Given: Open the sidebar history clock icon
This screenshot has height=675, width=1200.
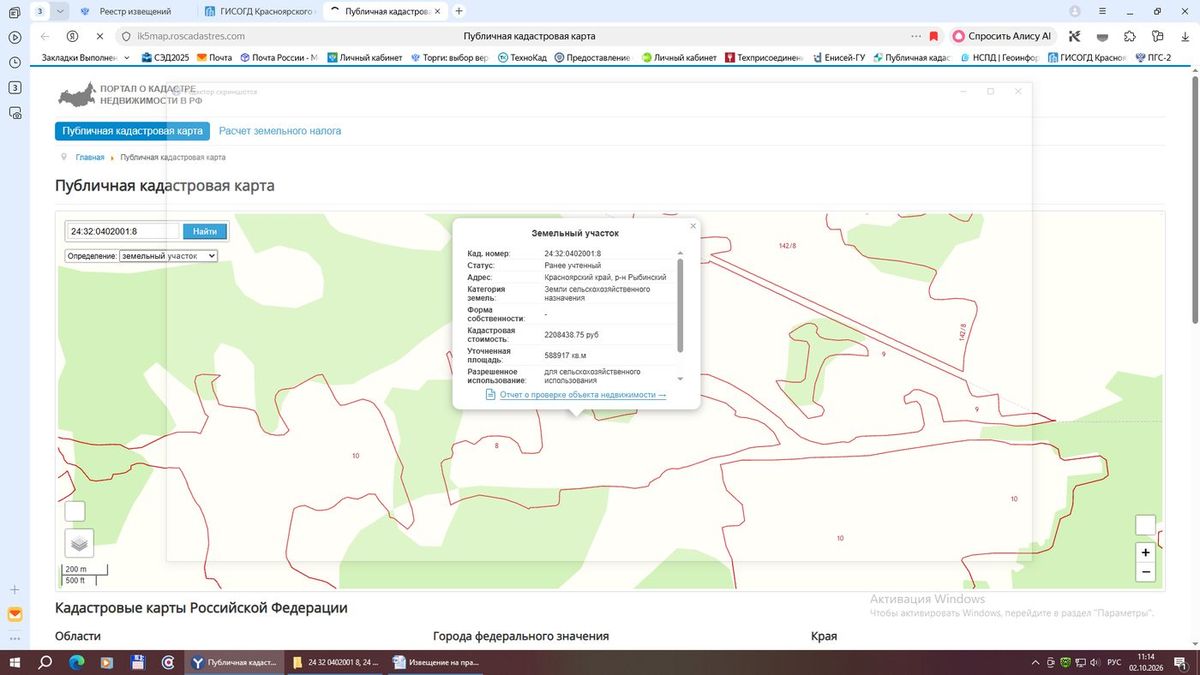Looking at the screenshot, I should click(15, 62).
